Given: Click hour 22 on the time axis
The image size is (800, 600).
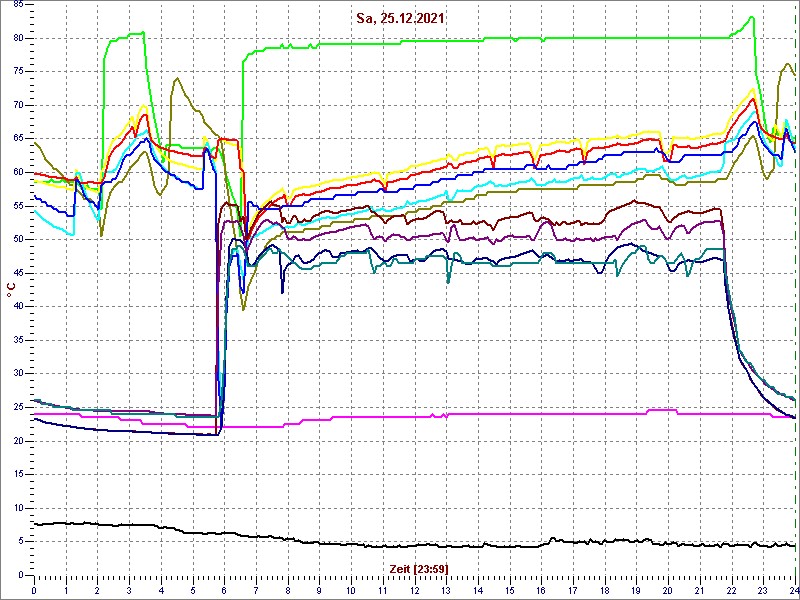Looking at the screenshot, I should (731, 589).
